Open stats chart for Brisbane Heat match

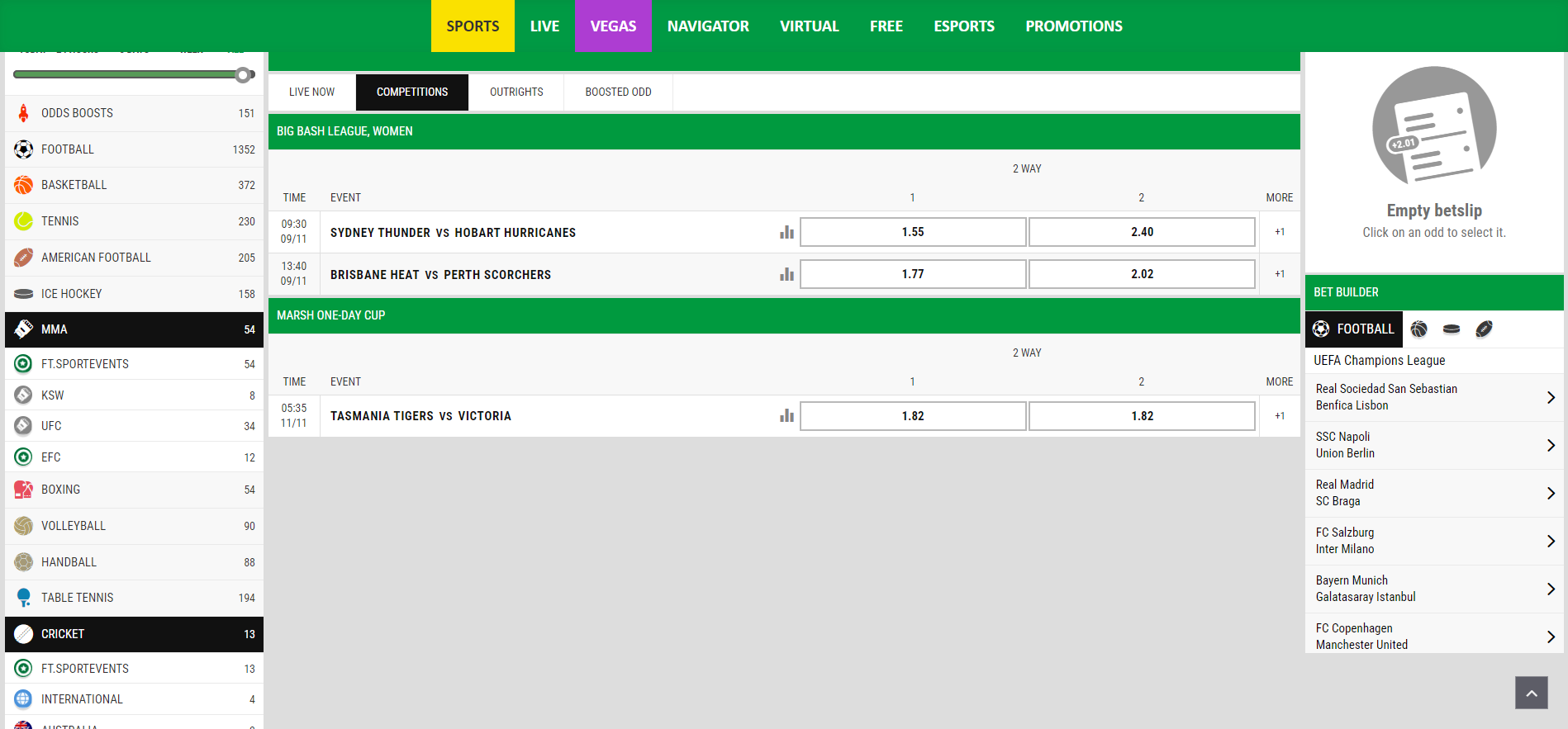(x=786, y=274)
